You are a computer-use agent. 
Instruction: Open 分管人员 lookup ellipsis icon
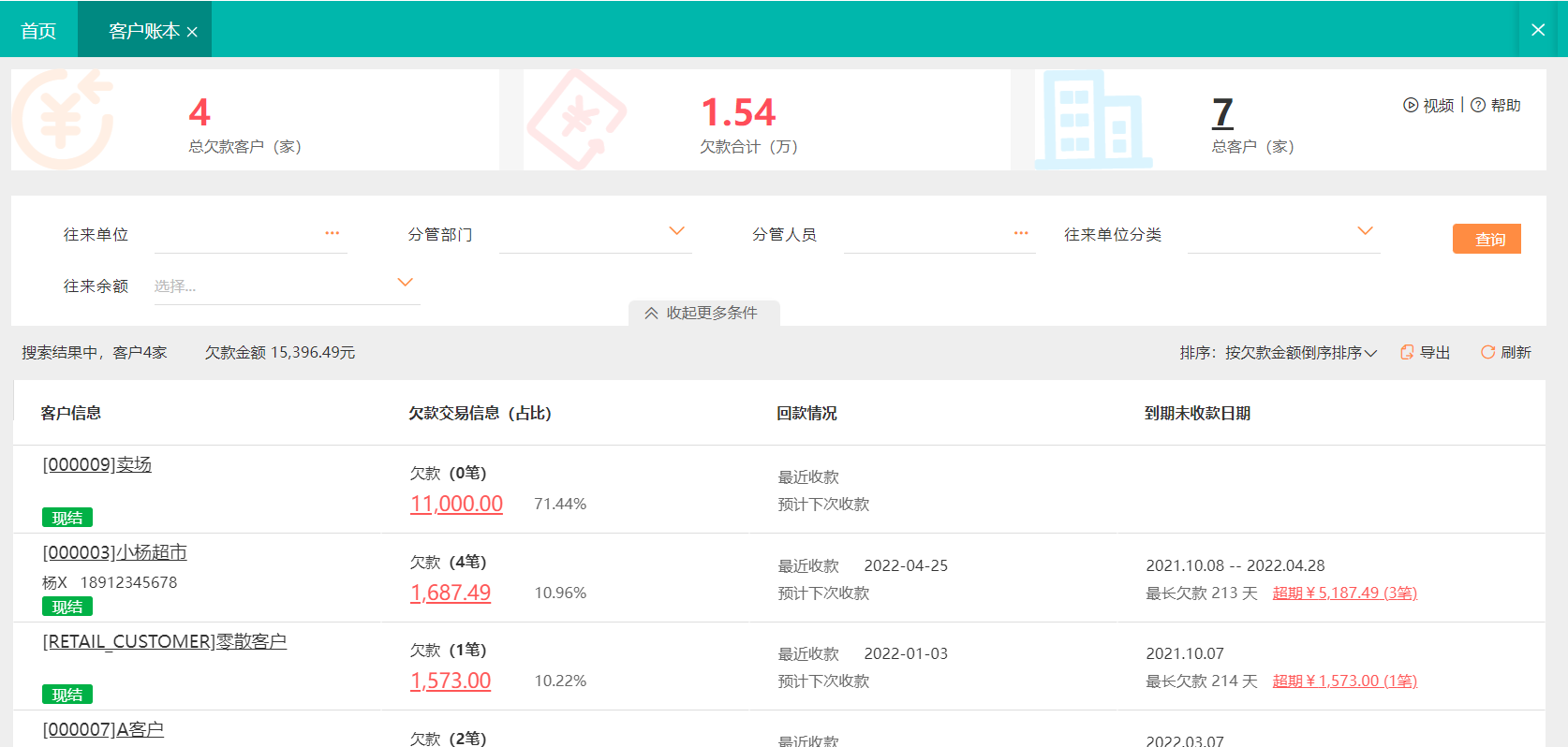1021,233
